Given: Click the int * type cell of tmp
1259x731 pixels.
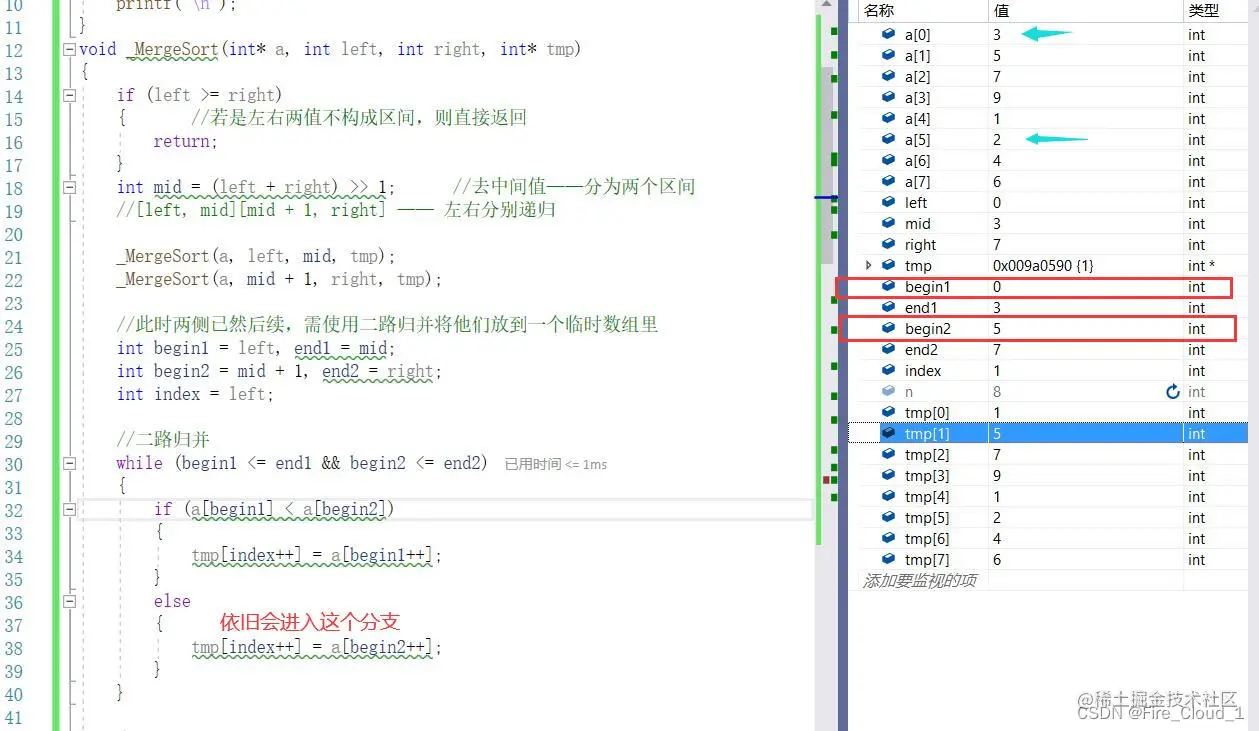Looking at the screenshot, I should pyautogui.click(x=1202, y=265).
